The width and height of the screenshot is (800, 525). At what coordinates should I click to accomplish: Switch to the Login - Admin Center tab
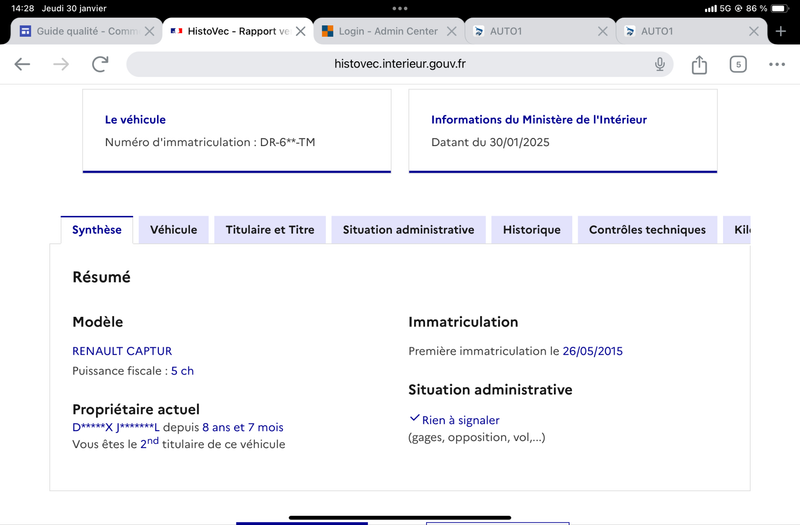pos(382,31)
